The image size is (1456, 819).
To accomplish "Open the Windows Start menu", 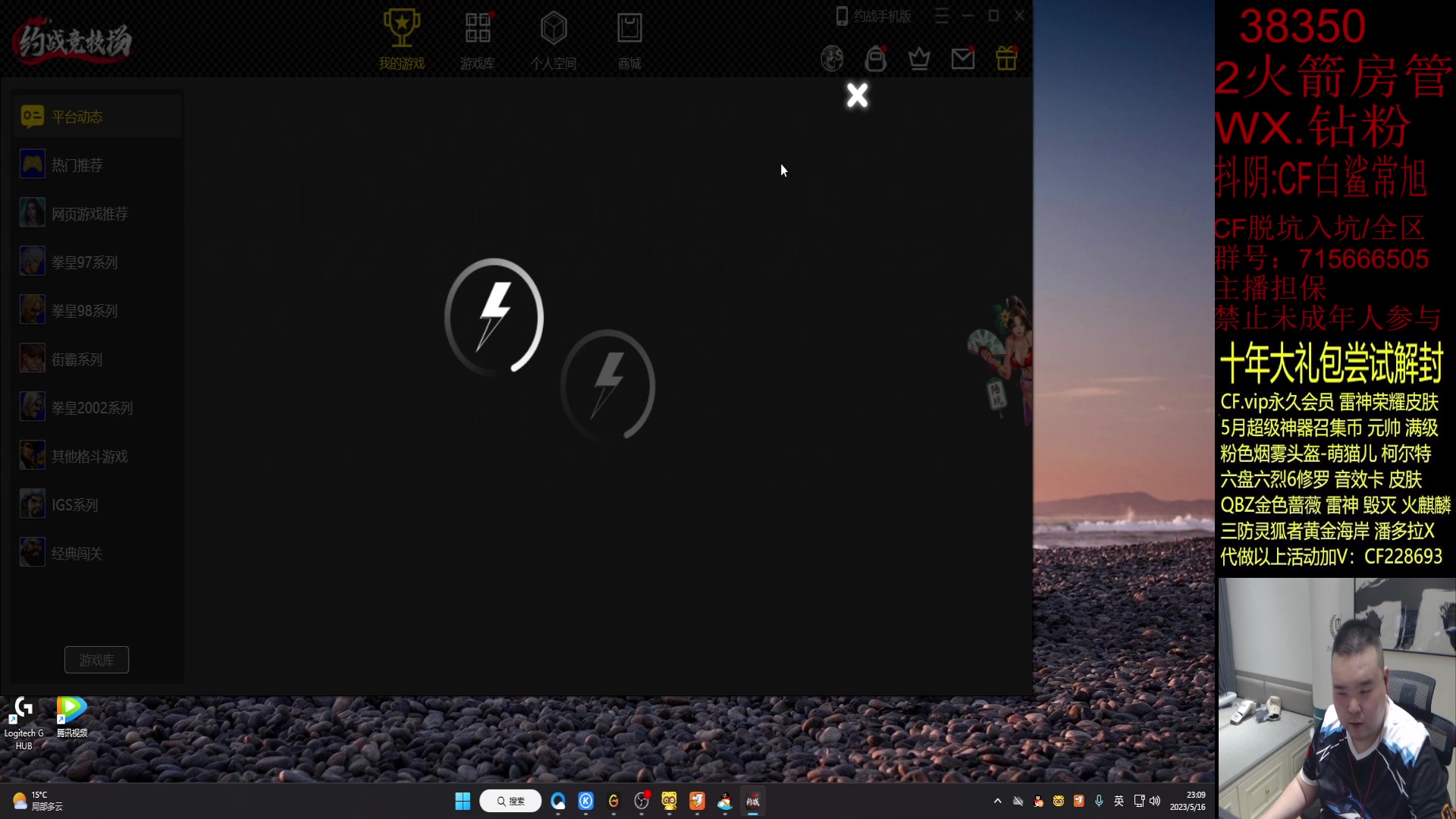I will click(463, 801).
